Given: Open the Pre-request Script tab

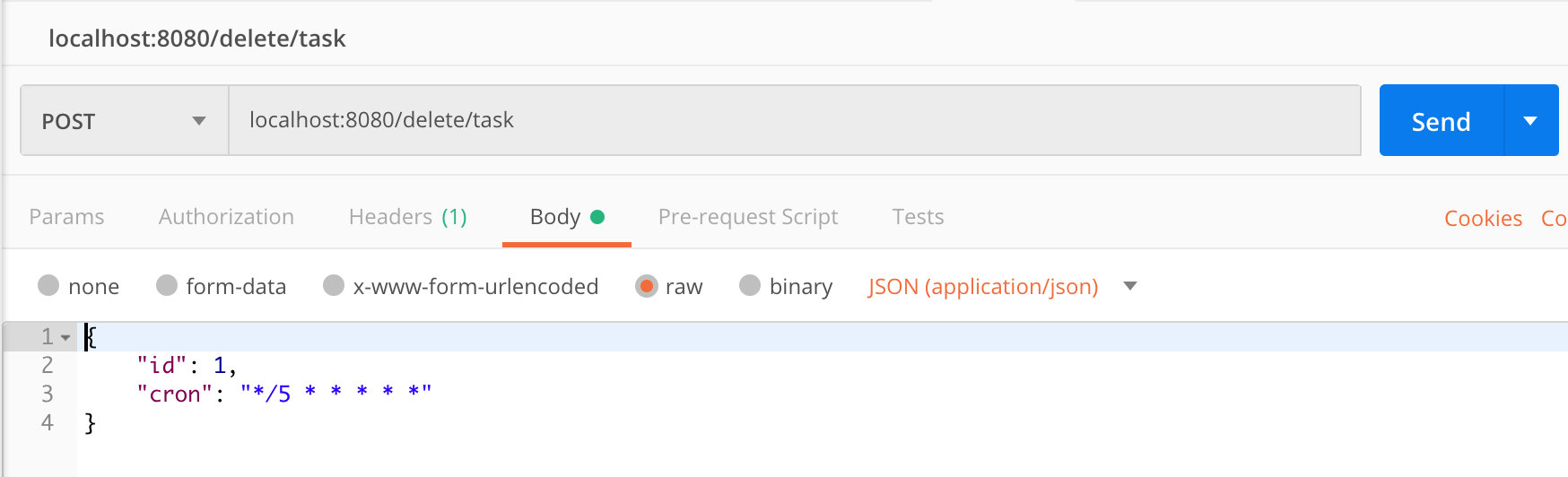Looking at the screenshot, I should pos(748,217).
